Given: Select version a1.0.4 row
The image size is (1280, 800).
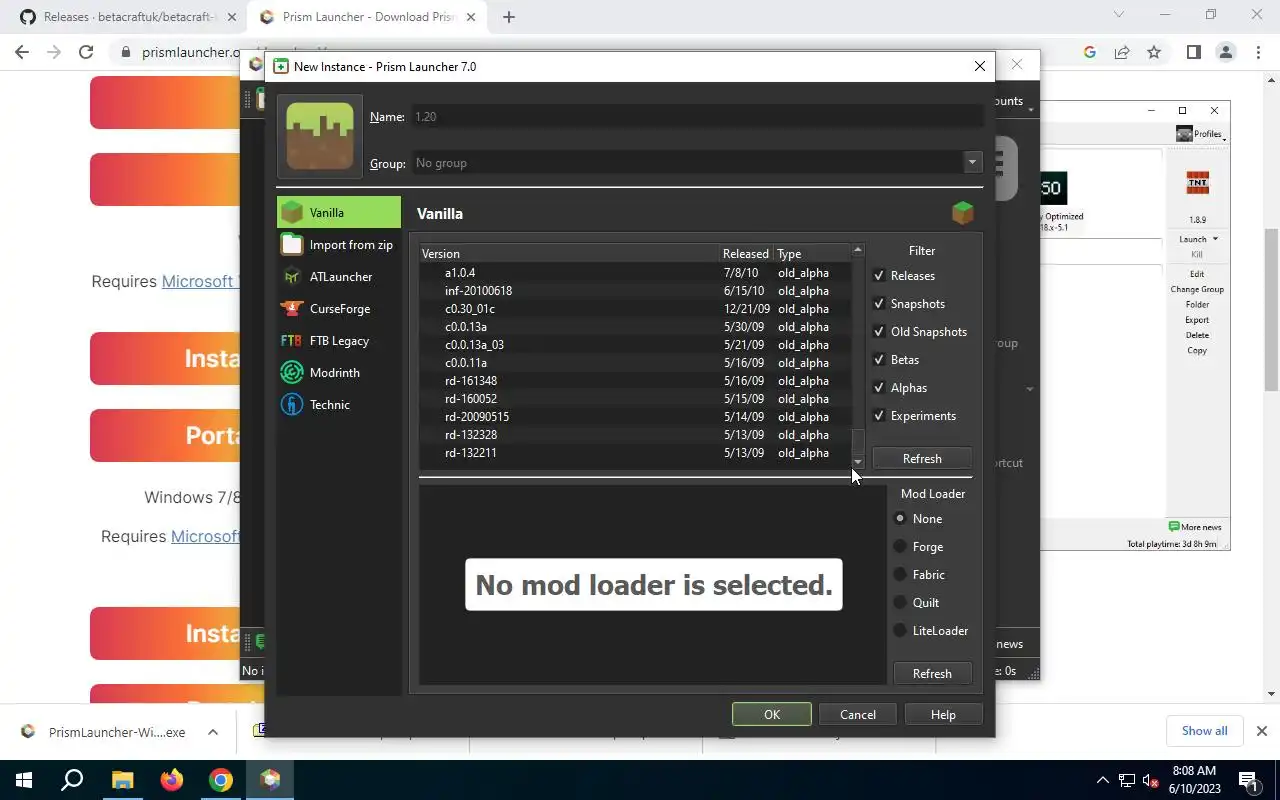Looking at the screenshot, I should pos(635,273).
